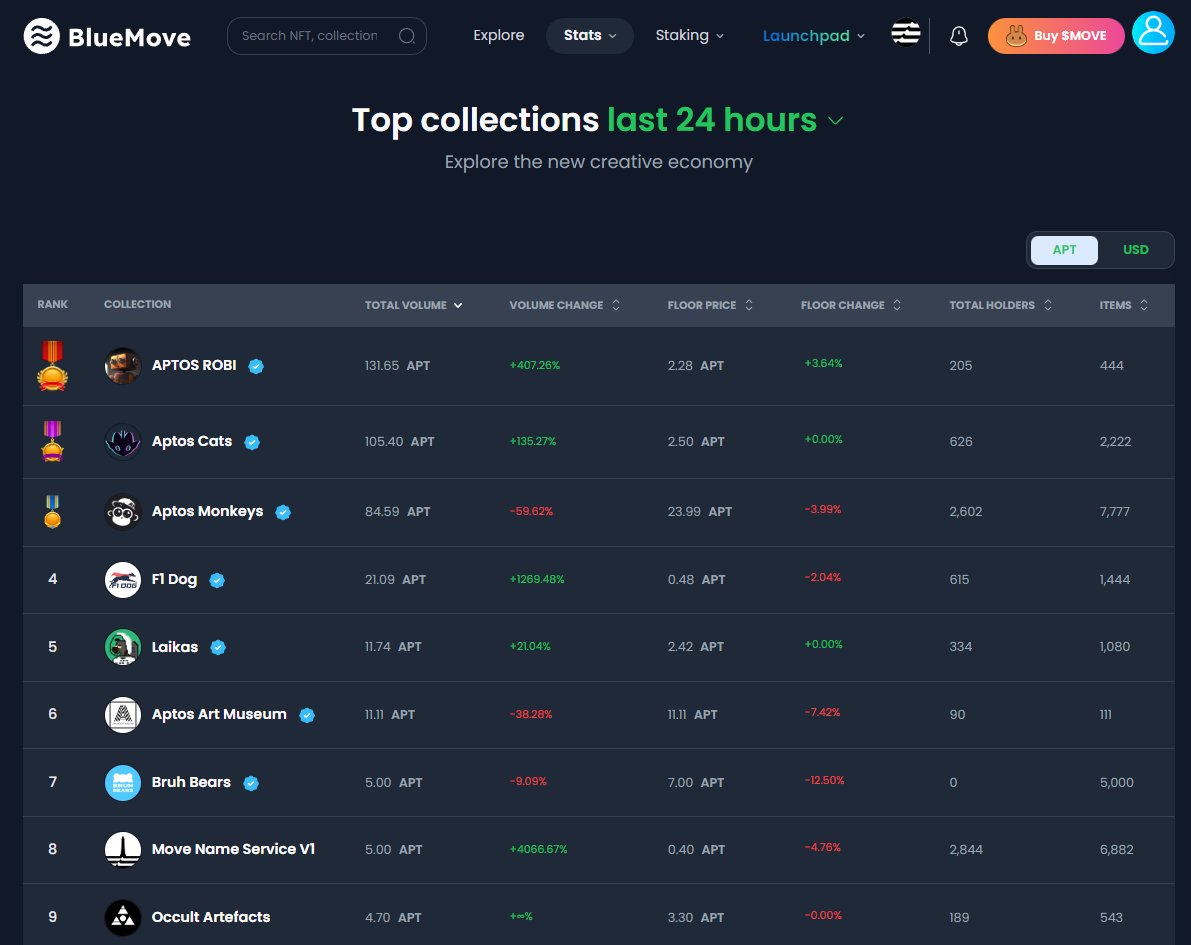Screen dimensions: 1191x945
Task: Click the Aptos Art Museum avatar
Action: pyautogui.click(x=122, y=715)
